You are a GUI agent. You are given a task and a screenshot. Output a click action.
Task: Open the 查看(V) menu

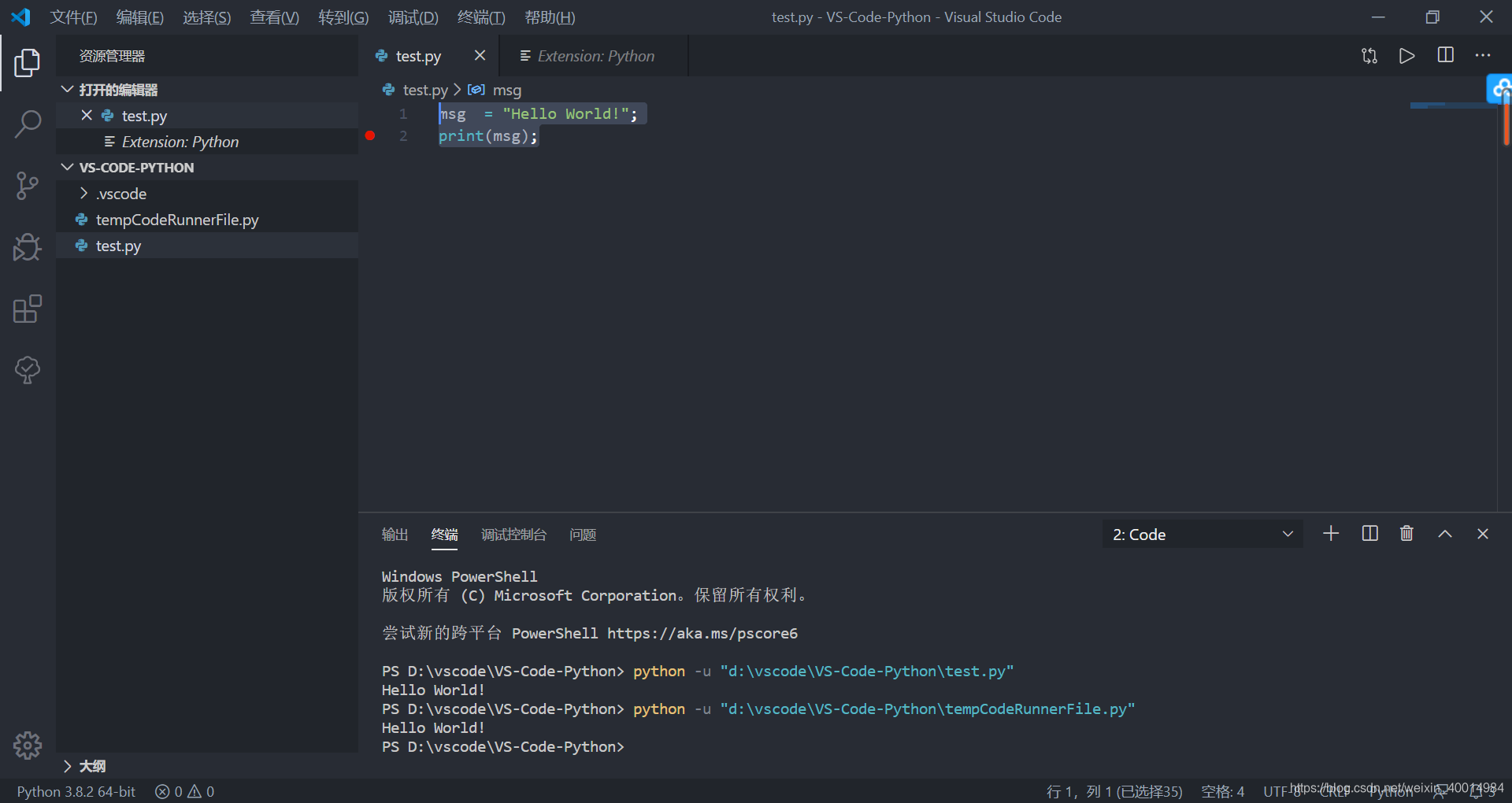(x=275, y=17)
